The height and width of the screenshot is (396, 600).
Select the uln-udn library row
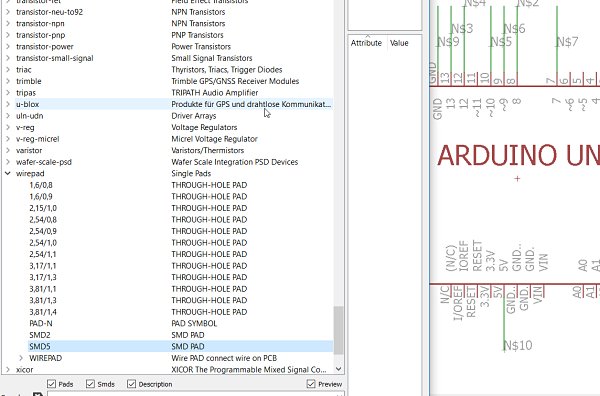click(x=174, y=116)
